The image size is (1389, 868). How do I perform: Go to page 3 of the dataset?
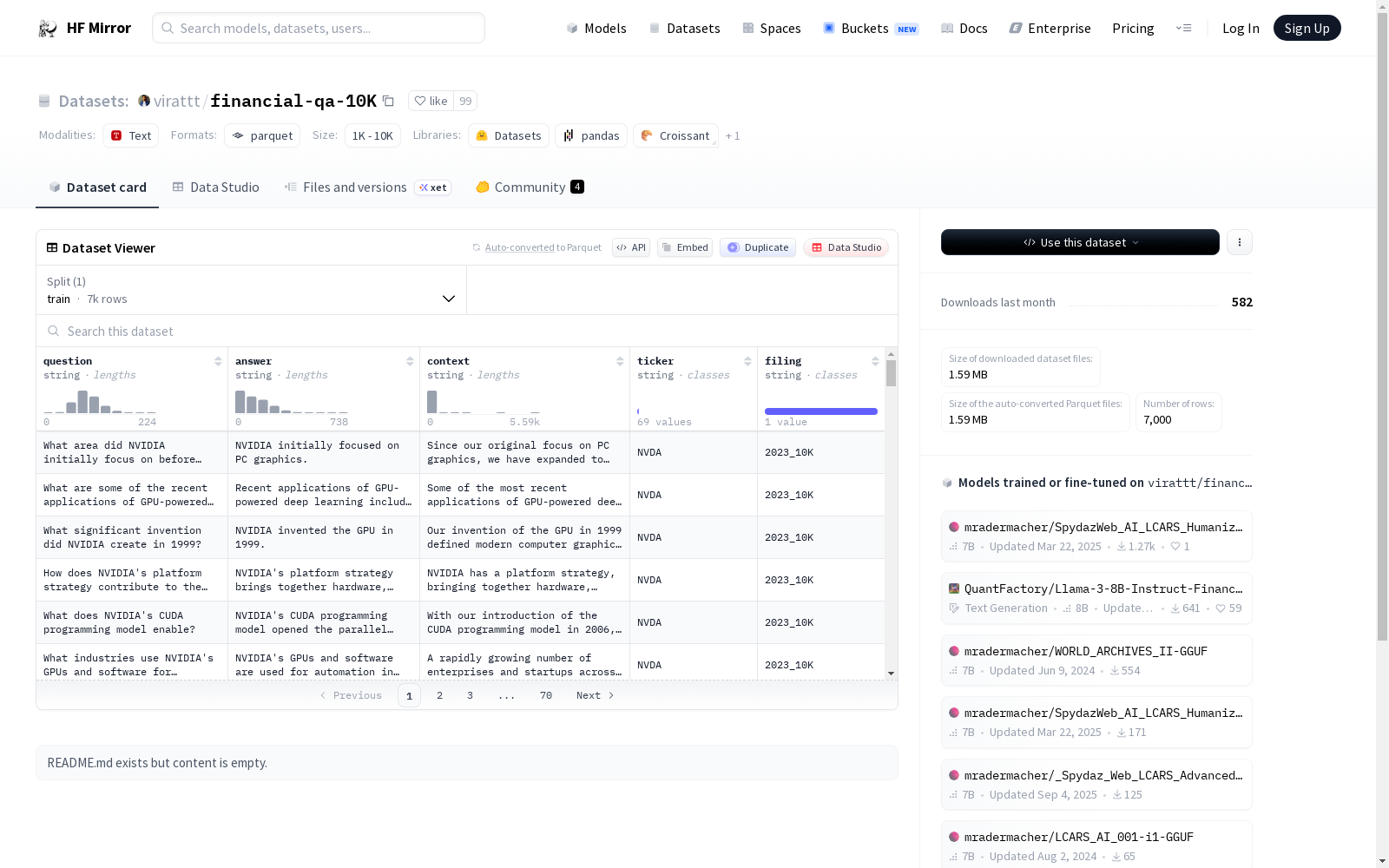click(471, 695)
